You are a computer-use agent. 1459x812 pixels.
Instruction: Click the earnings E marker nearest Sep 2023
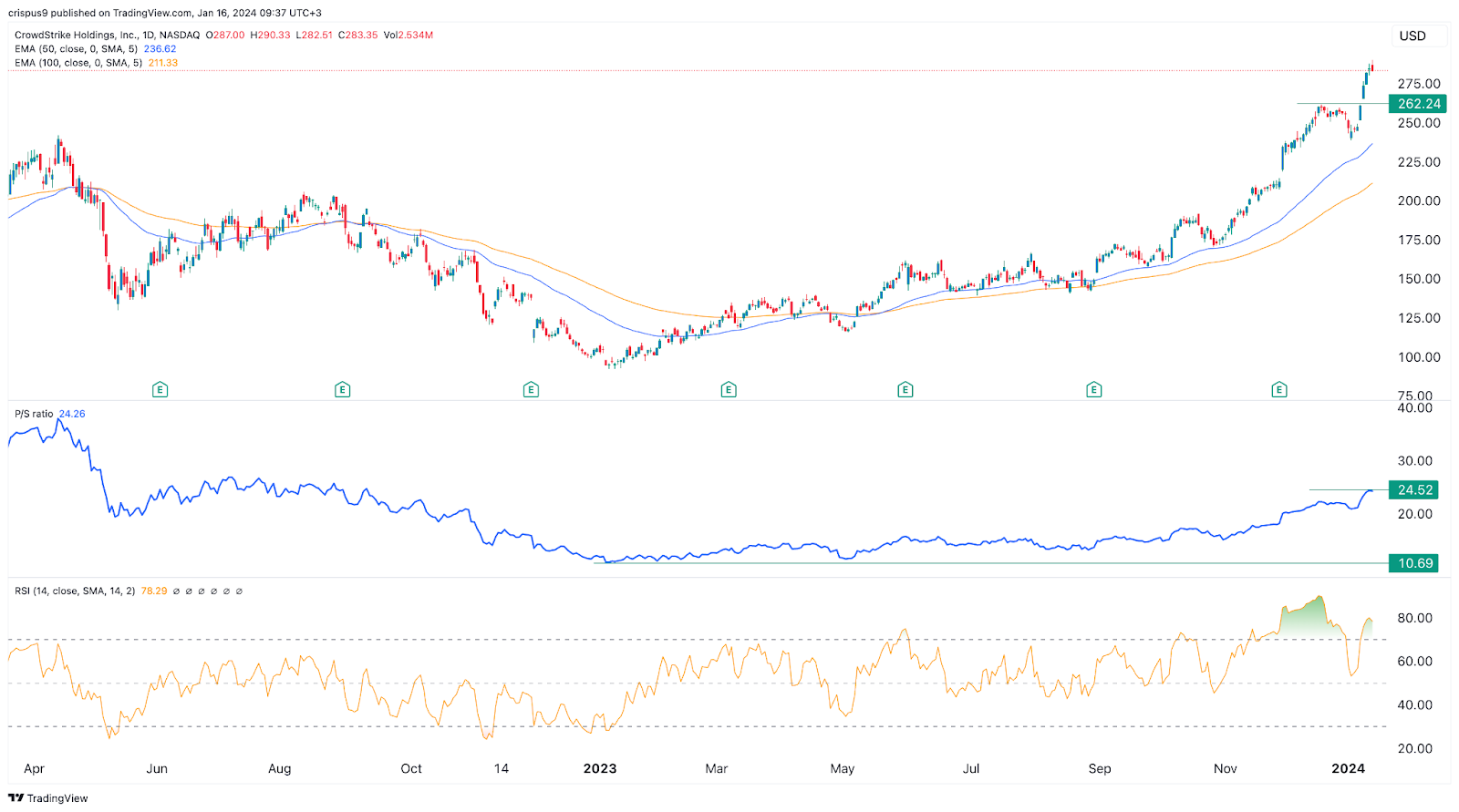[x=1094, y=390]
